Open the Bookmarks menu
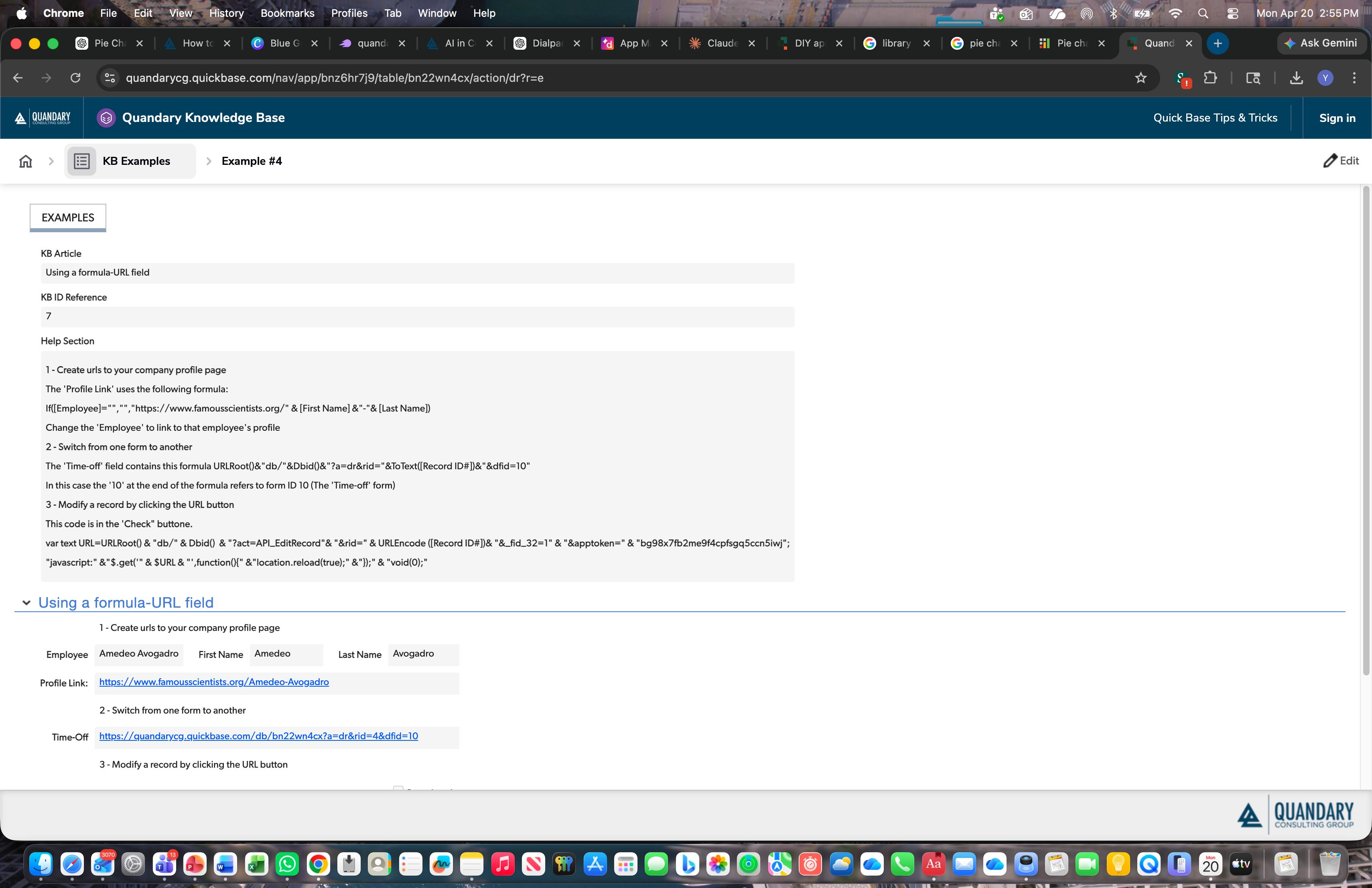Viewport: 1372px width, 888px height. click(287, 13)
